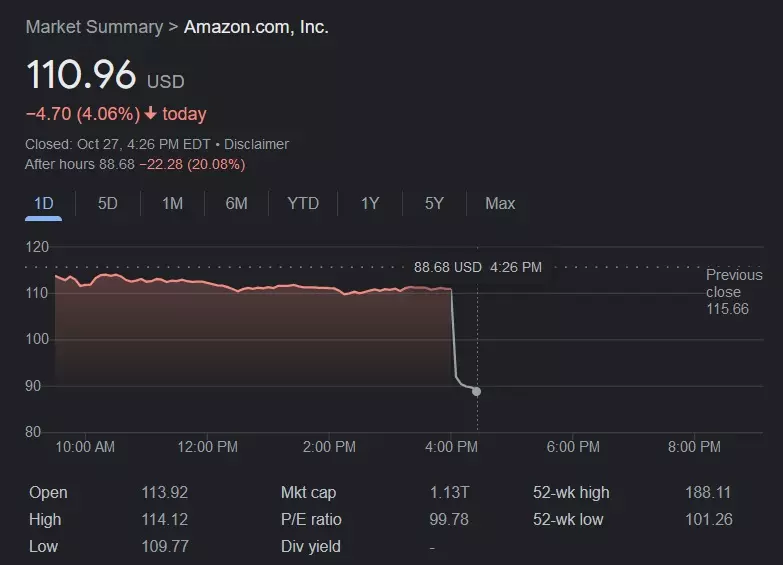Open the Market Summary breadcrumb link

click(x=94, y=27)
